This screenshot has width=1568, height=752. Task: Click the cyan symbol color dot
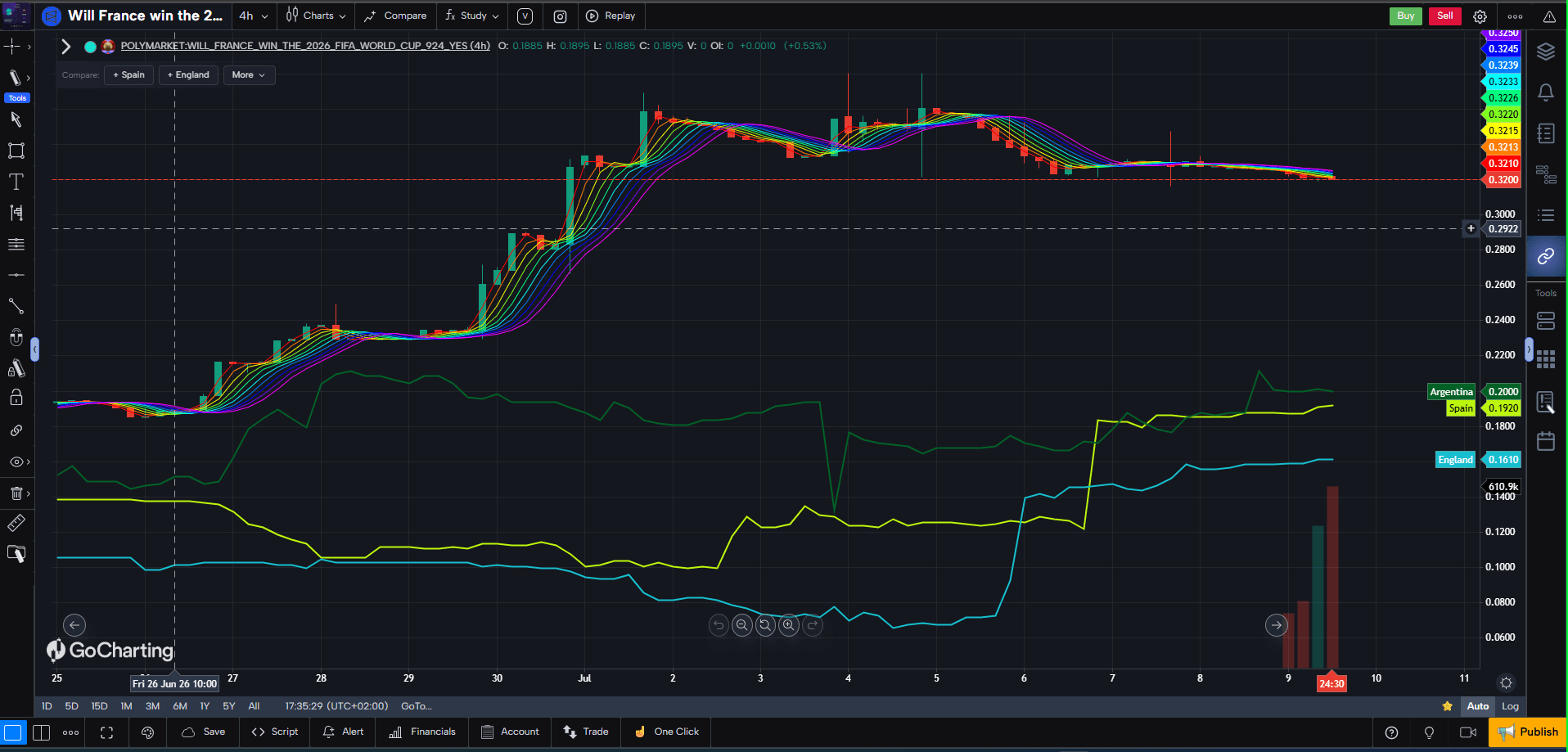[90, 47]
